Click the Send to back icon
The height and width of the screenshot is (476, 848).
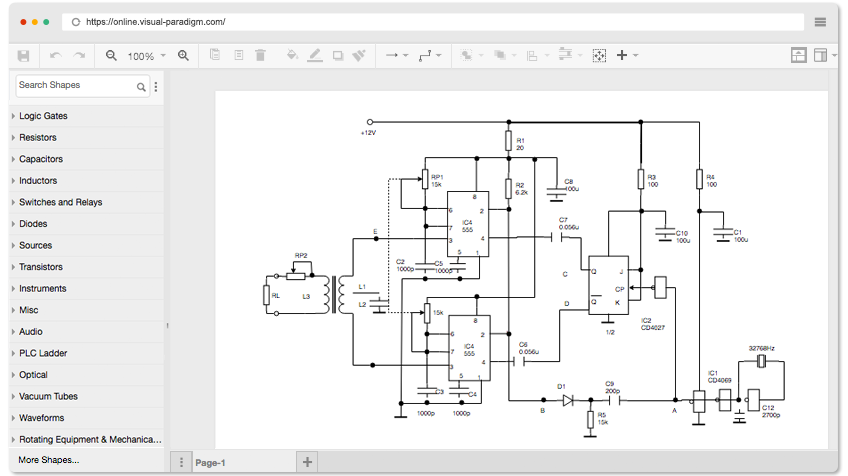coord(500,55)
